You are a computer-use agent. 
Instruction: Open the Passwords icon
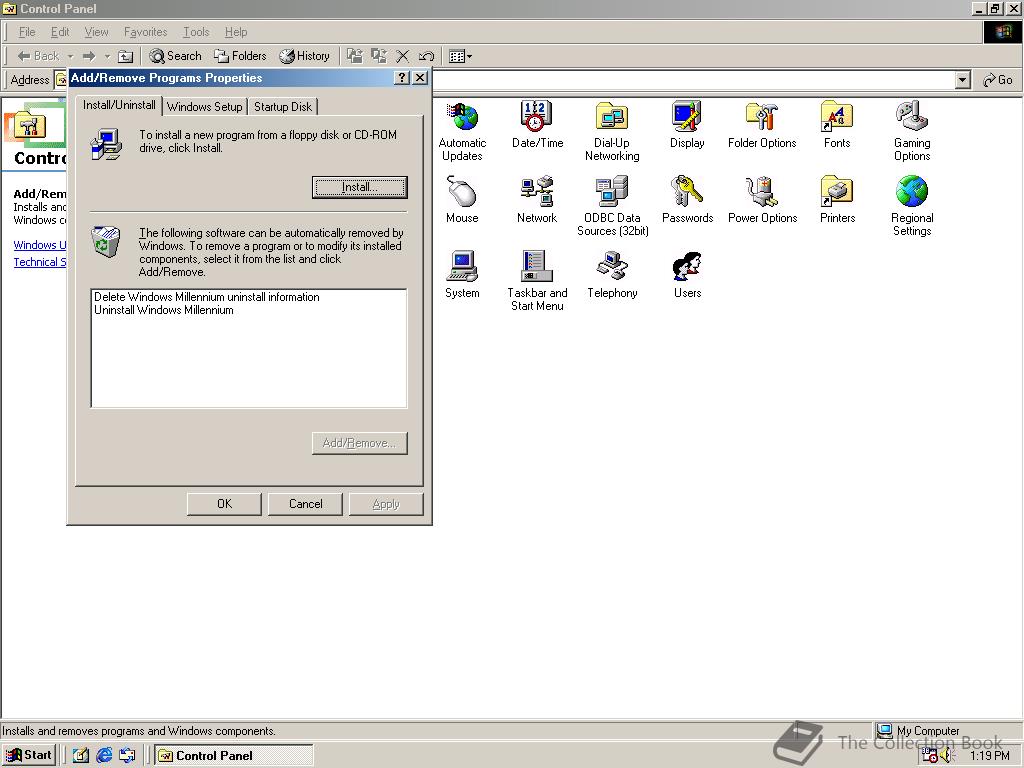click(x=687, y=199)
